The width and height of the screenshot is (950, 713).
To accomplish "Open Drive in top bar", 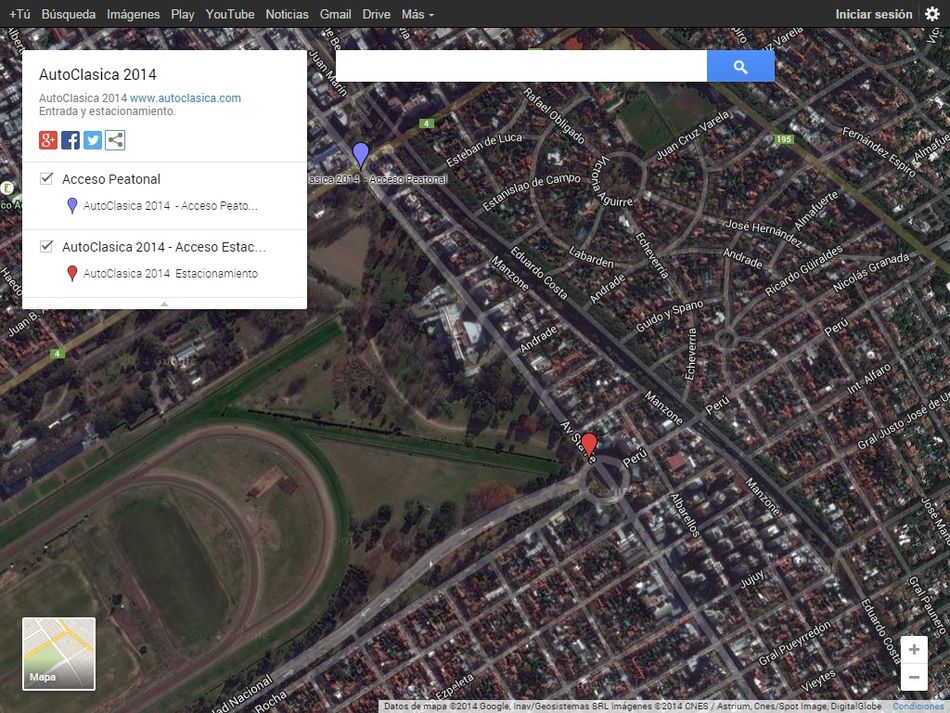I will click(376, 14).
